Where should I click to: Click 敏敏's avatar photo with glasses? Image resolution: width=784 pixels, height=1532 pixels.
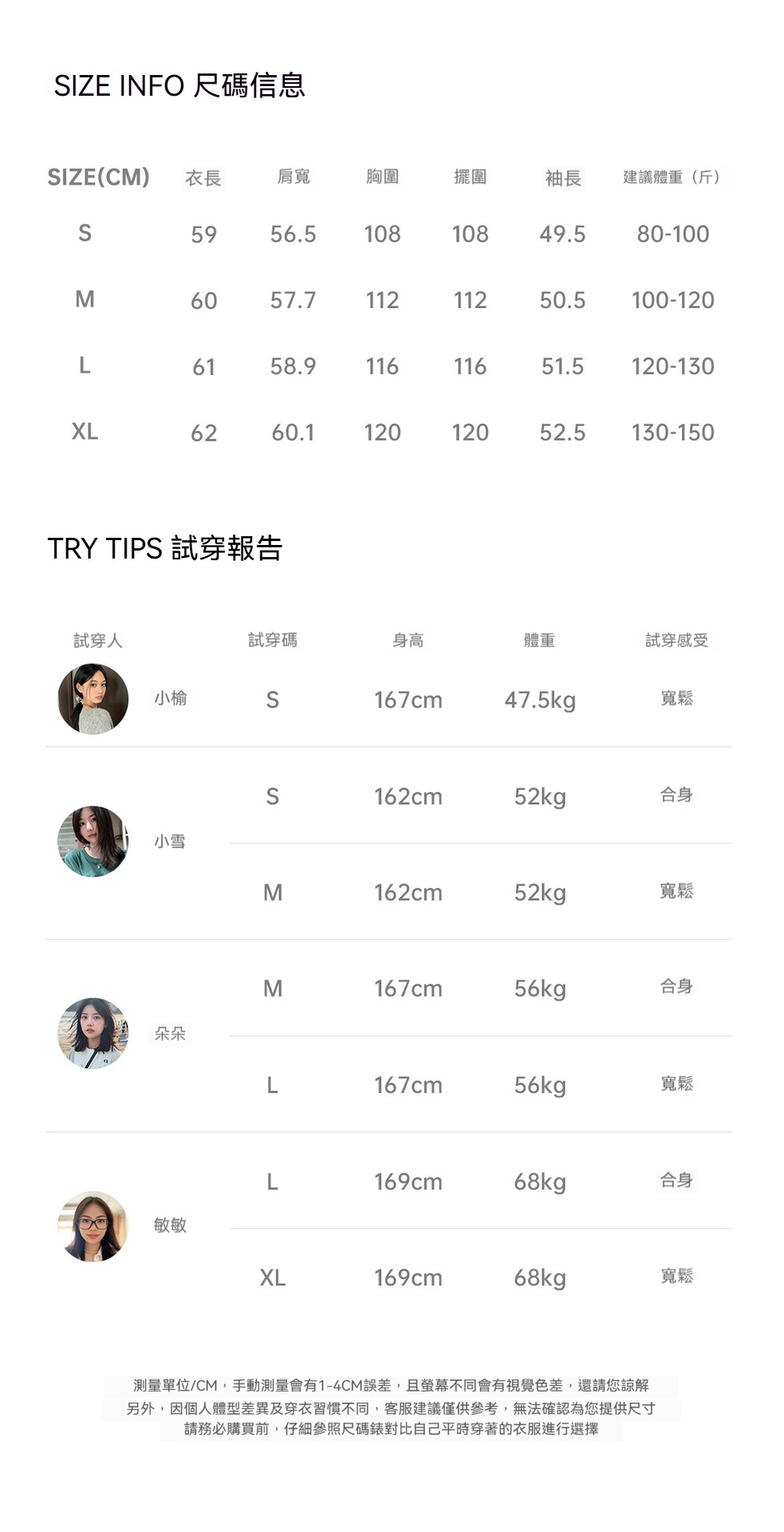click(x=93, y=1226)
